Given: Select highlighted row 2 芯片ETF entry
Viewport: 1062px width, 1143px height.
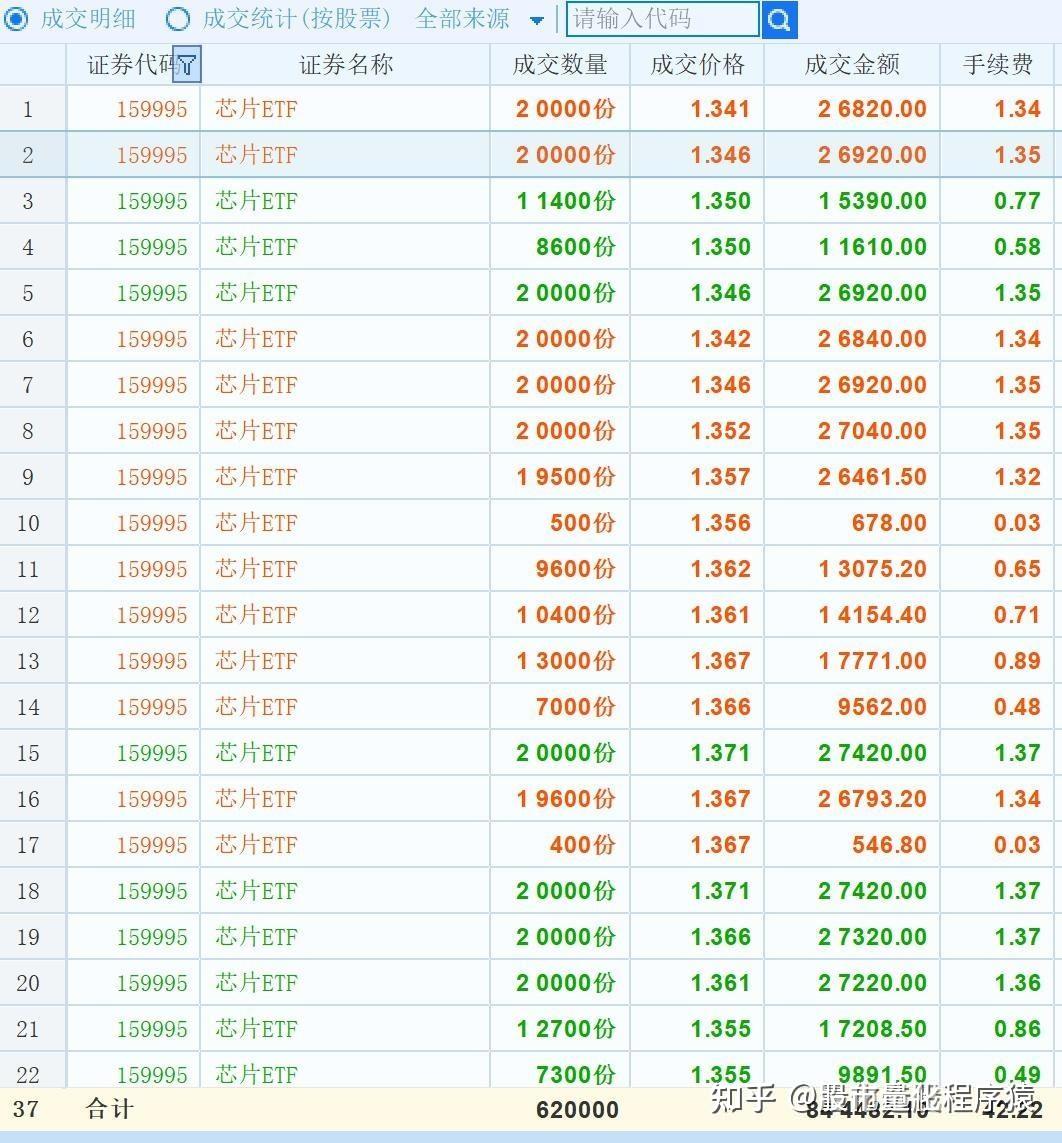Looking at the screenshot, I should click(x=256, y=155).
